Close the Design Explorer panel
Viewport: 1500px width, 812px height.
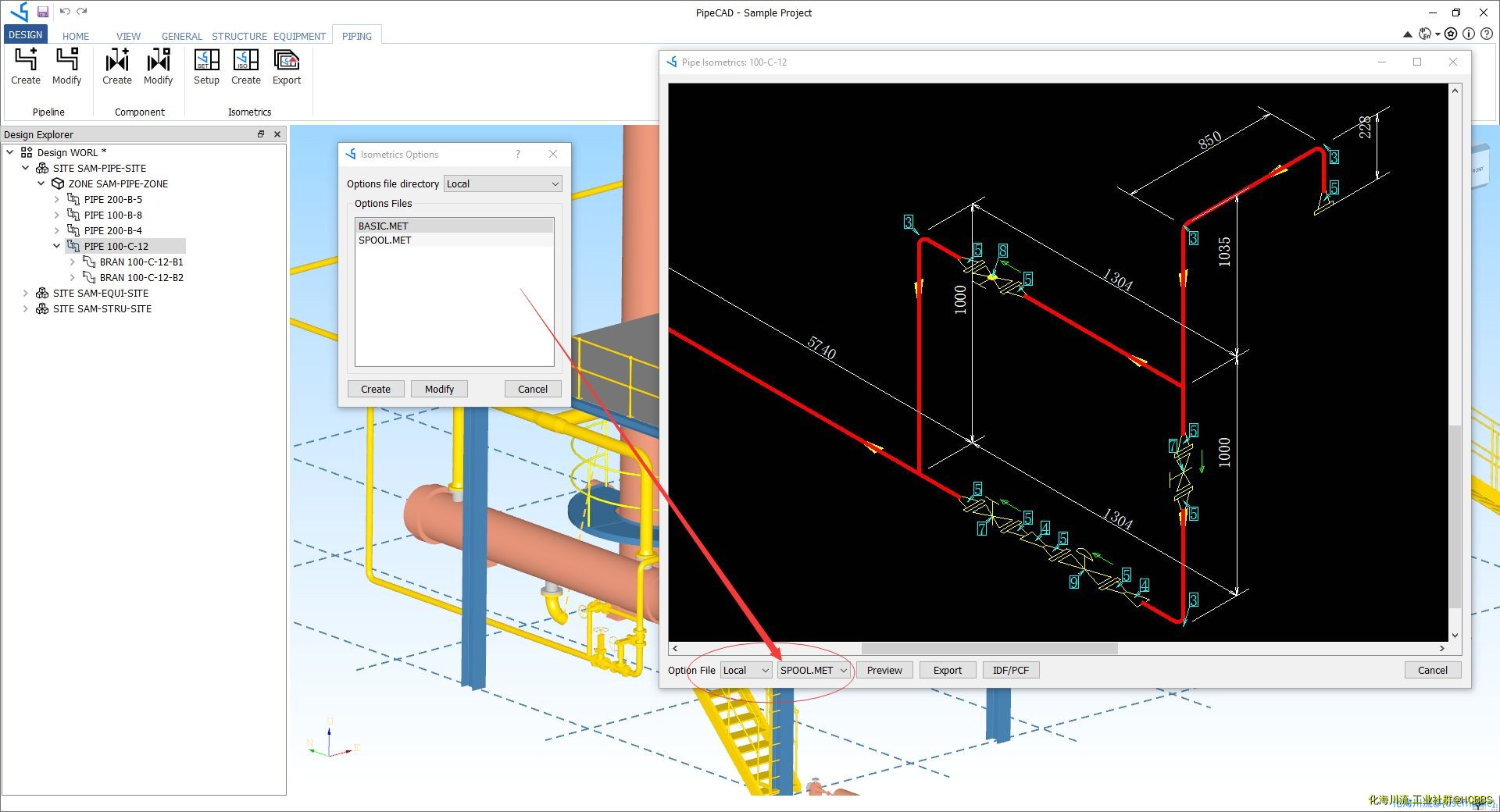277,134
